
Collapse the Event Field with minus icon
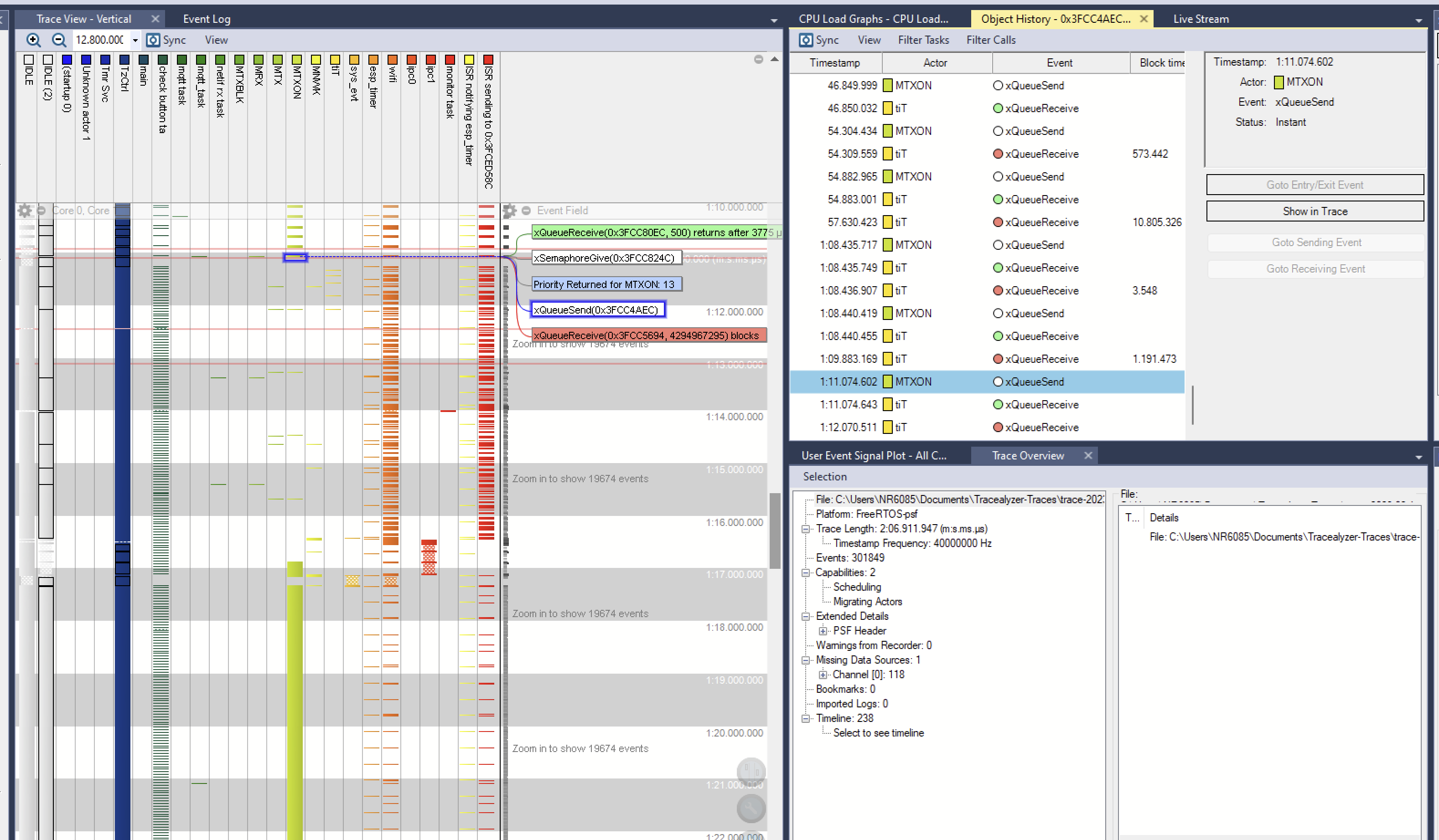pos(526,211)
